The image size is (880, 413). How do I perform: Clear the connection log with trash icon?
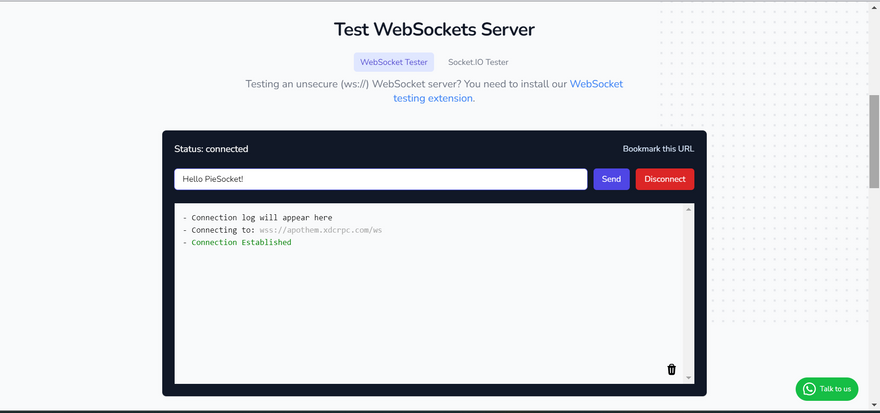click(x=671, y=370)
